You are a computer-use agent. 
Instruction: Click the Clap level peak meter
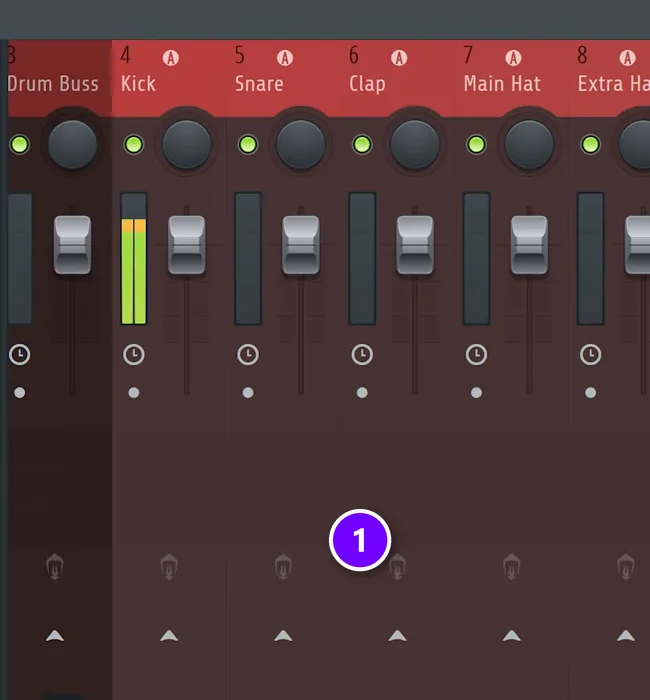tap(362, 258)
